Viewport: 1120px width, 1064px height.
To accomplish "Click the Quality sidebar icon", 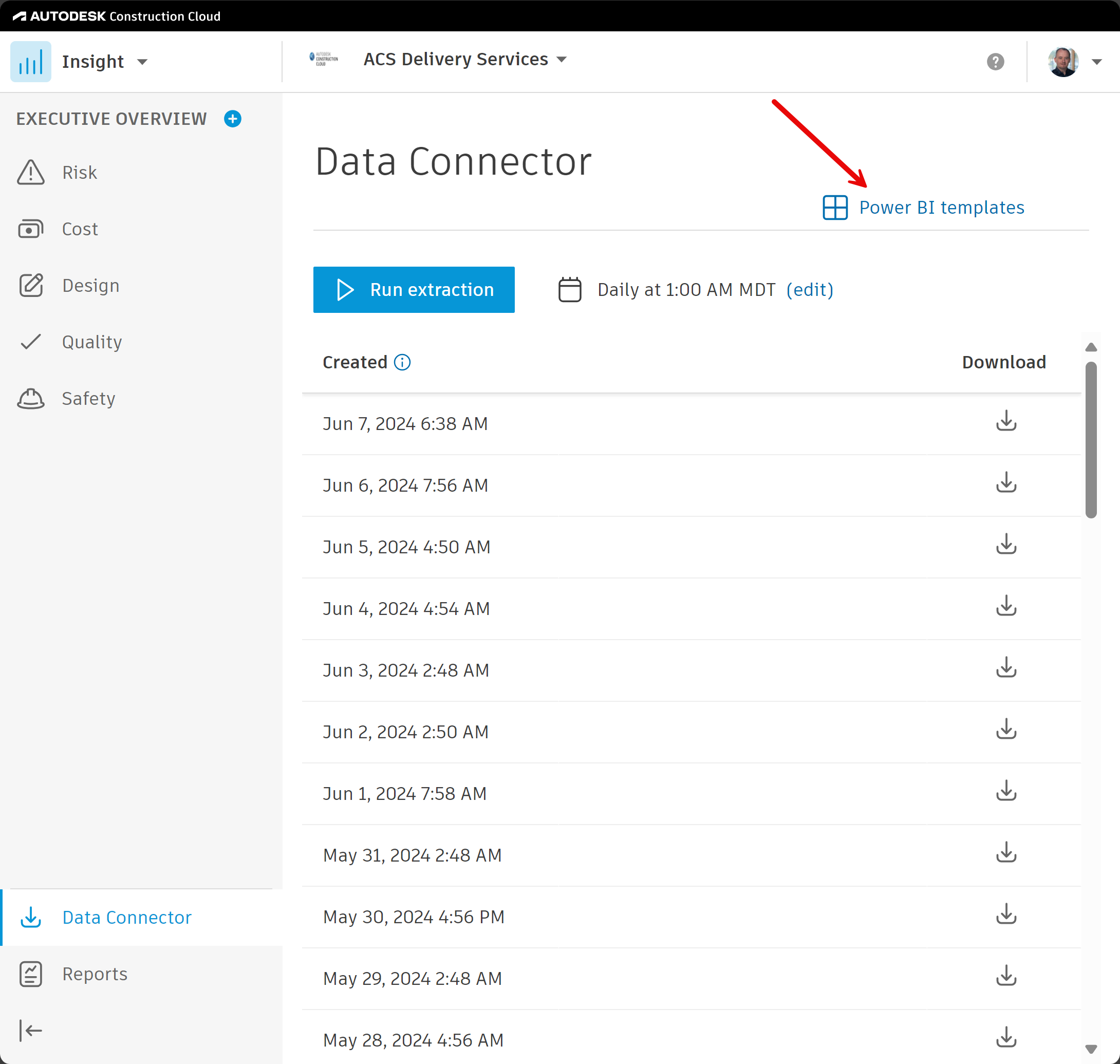I will coord(31,341).
